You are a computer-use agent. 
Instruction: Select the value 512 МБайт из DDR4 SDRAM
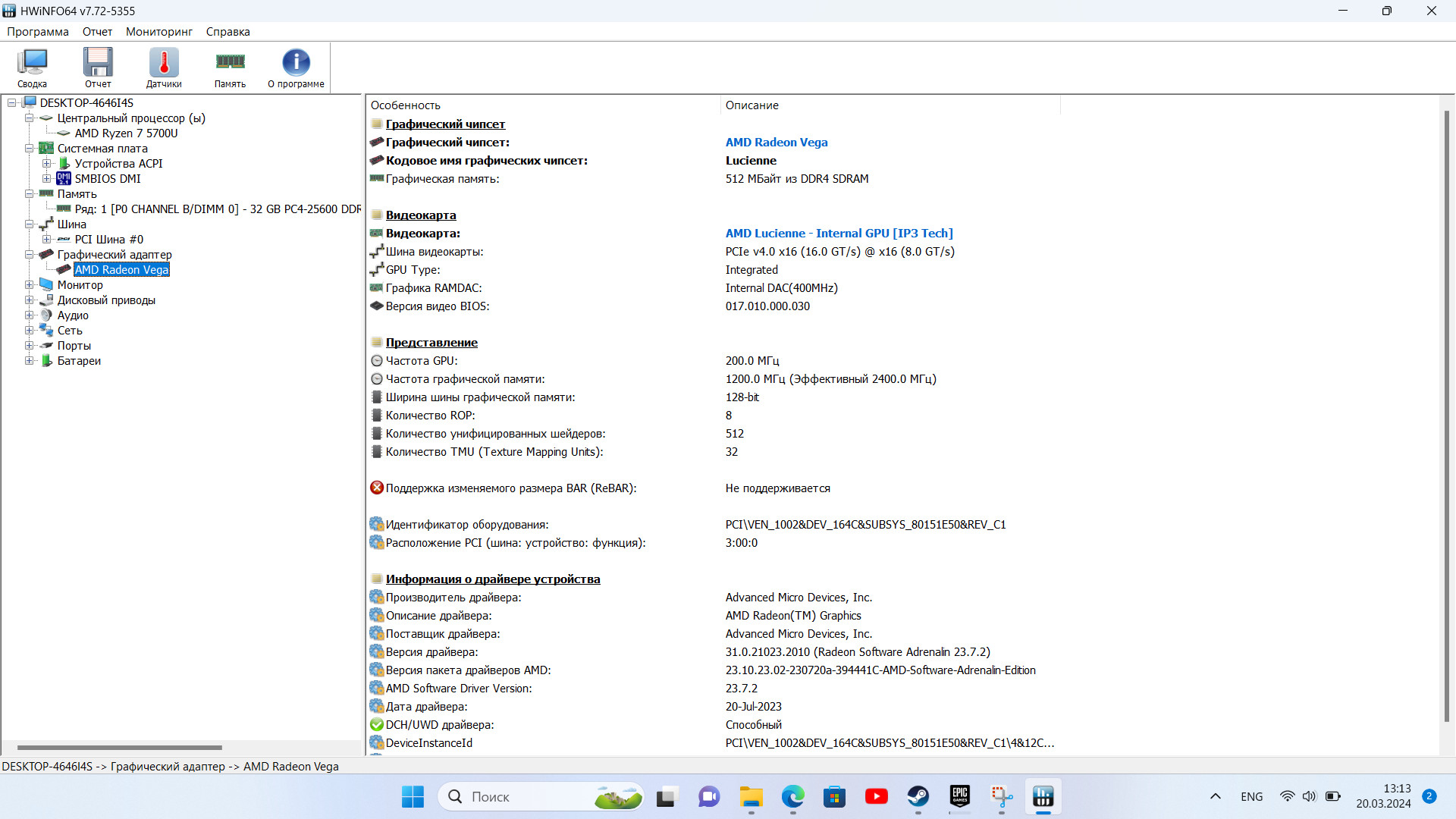tap(797, 179)
